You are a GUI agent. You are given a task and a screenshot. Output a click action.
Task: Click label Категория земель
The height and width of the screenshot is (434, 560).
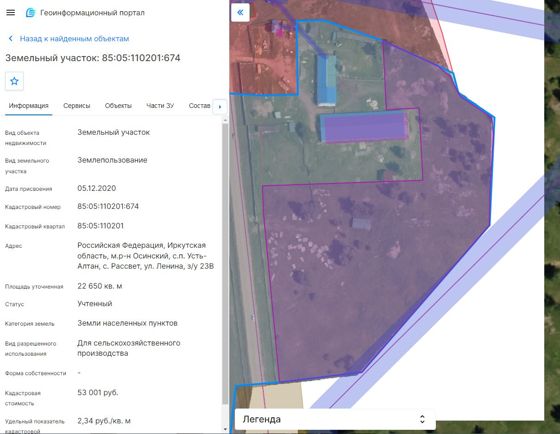(30, 324)
